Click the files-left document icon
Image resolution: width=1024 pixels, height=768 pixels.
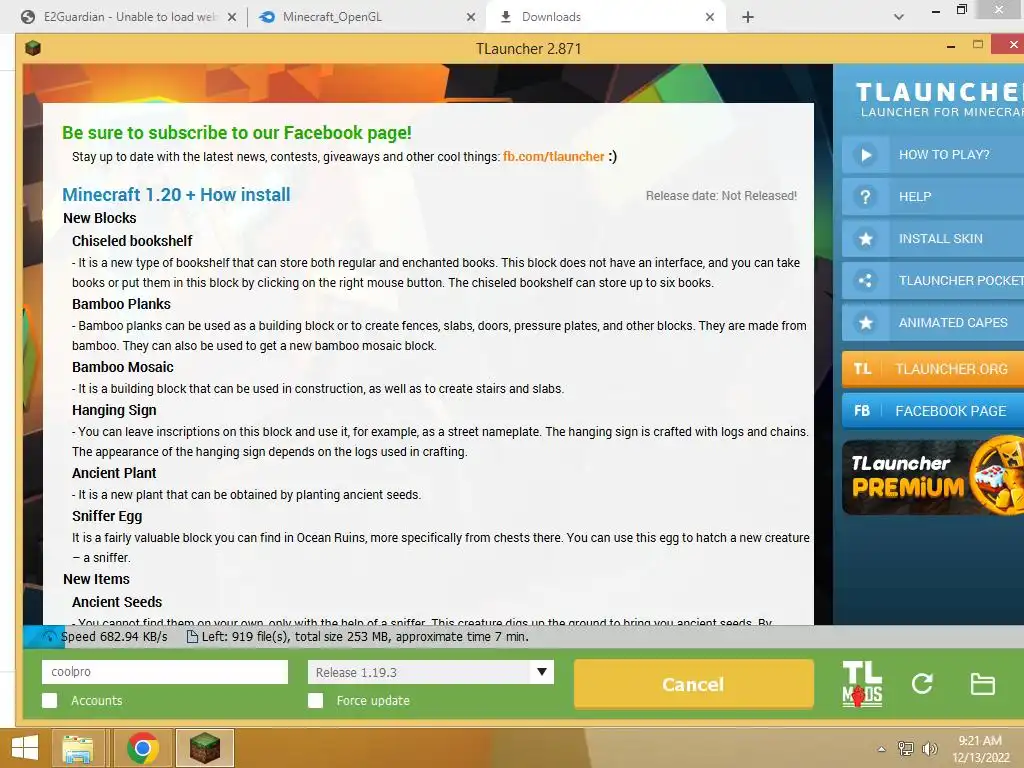click(192, 637)
